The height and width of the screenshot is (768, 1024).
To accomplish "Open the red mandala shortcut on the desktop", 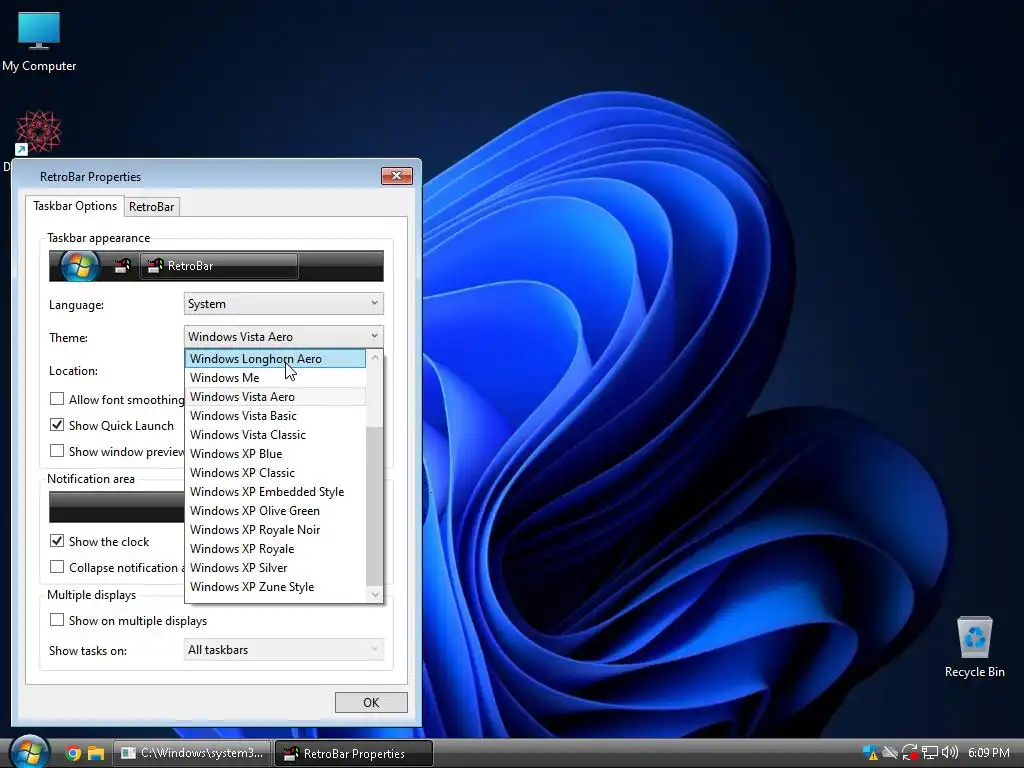I will point(38,133).
